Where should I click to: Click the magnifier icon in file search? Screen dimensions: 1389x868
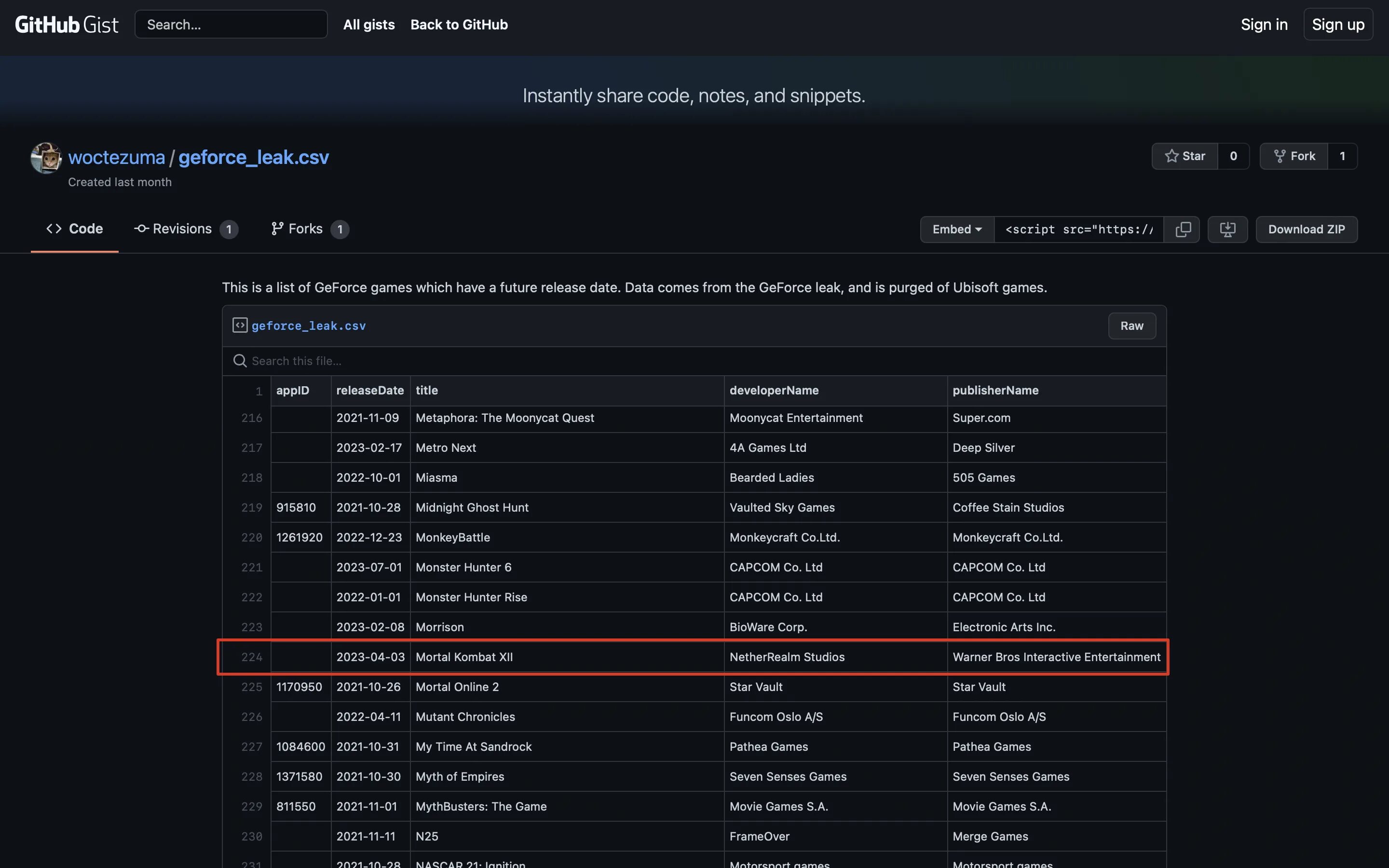tap(239, 361)
